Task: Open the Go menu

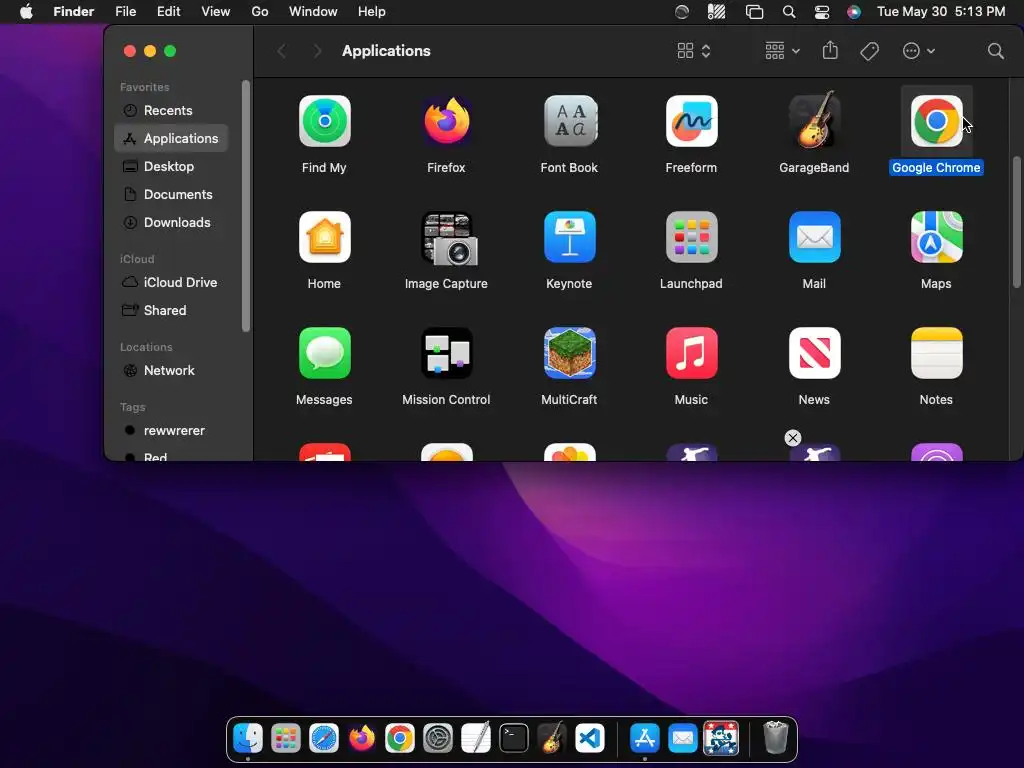Action: [260, 12]
